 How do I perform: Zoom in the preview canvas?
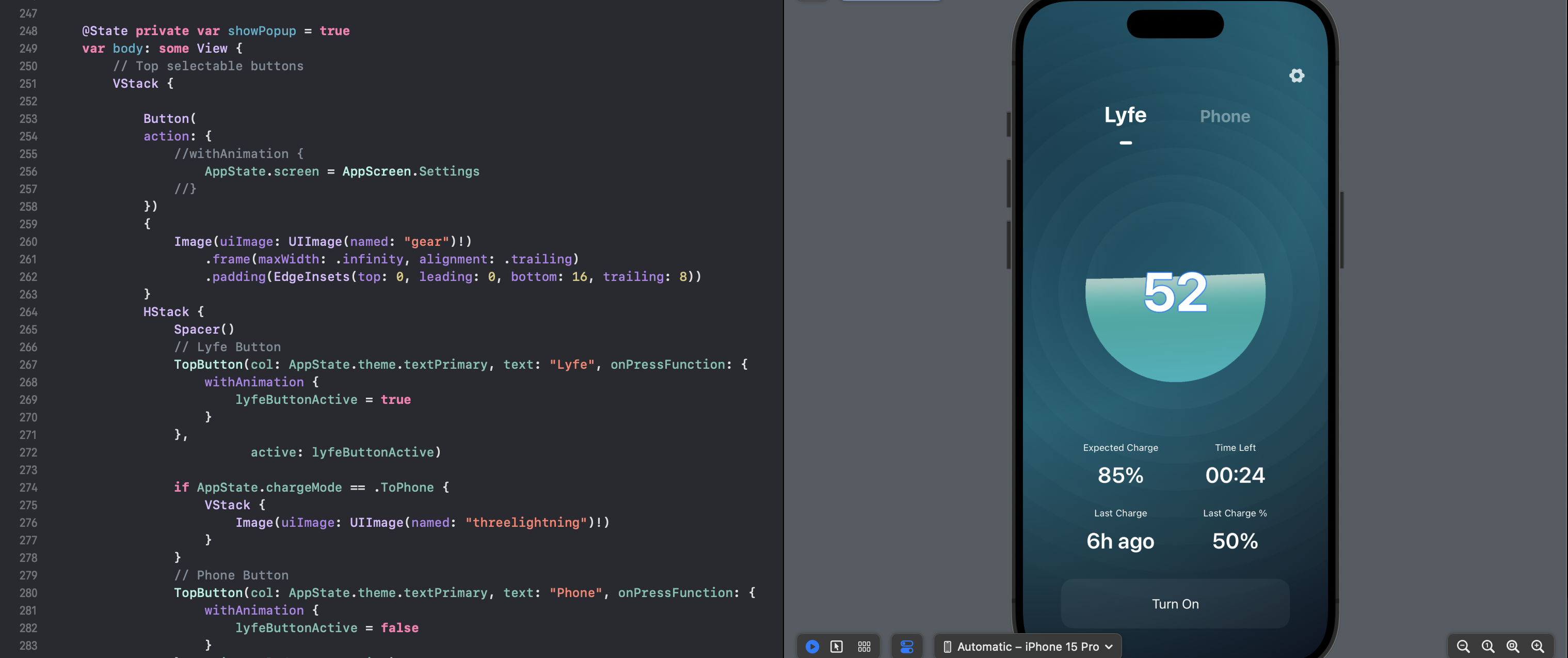click(x=1538, y=647)
